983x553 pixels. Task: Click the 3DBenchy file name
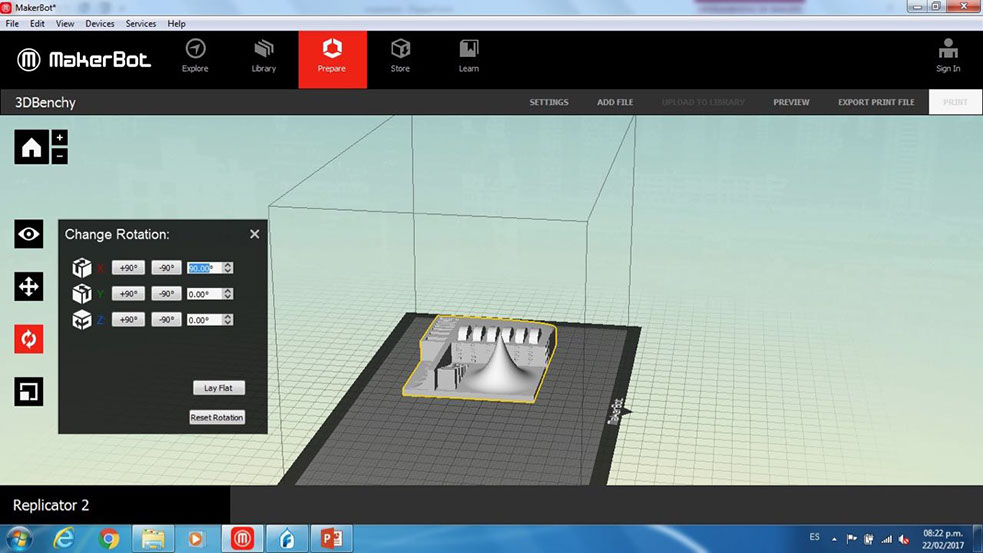[45, 103]
